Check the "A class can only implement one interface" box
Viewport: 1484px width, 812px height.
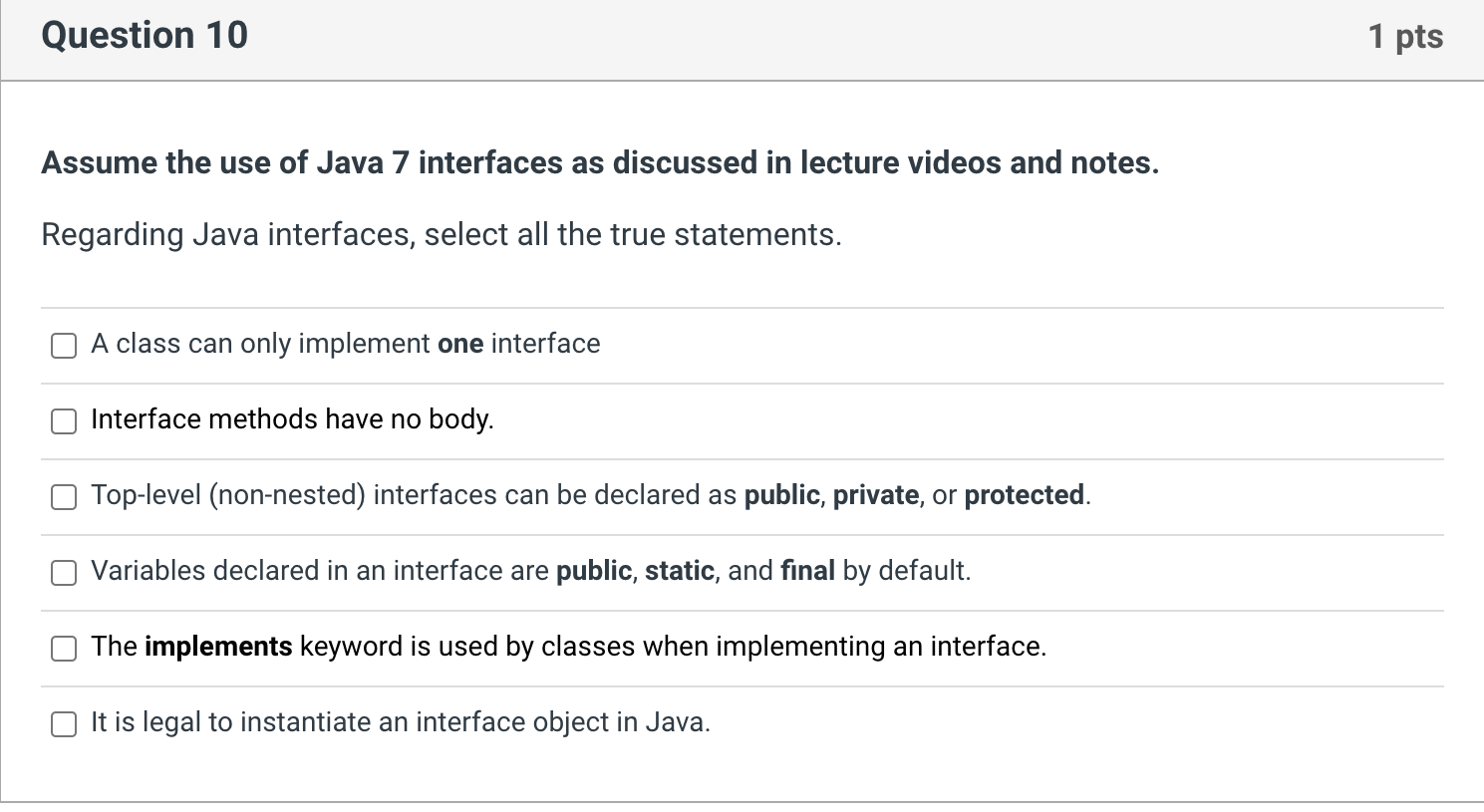64,346
